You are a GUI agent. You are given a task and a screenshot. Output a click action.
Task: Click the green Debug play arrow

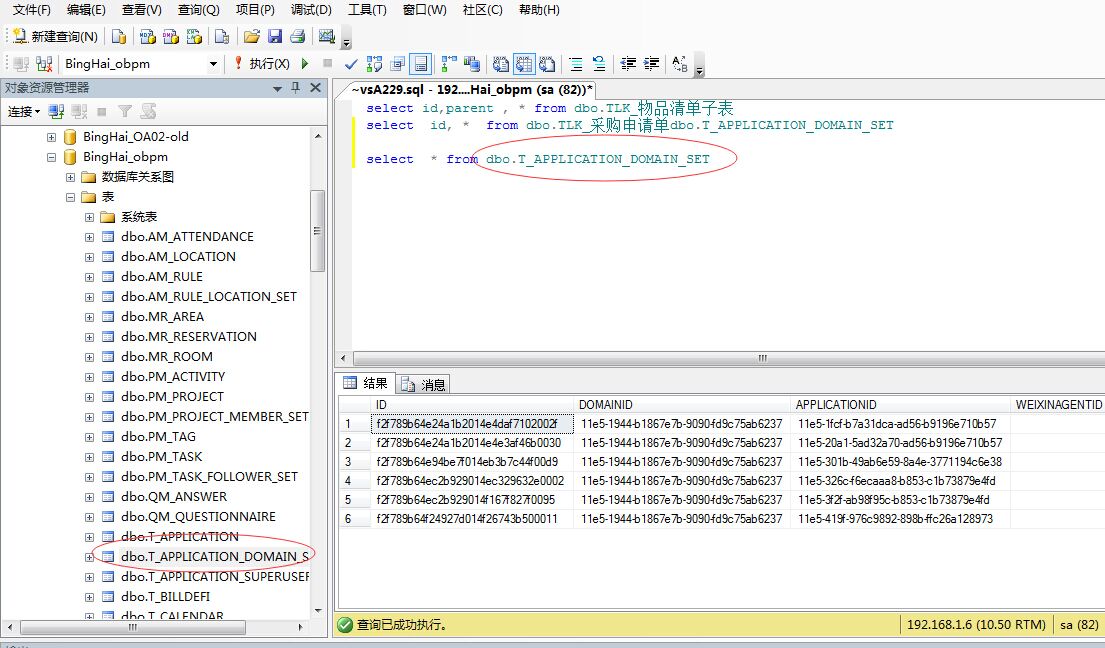point(304,64)
